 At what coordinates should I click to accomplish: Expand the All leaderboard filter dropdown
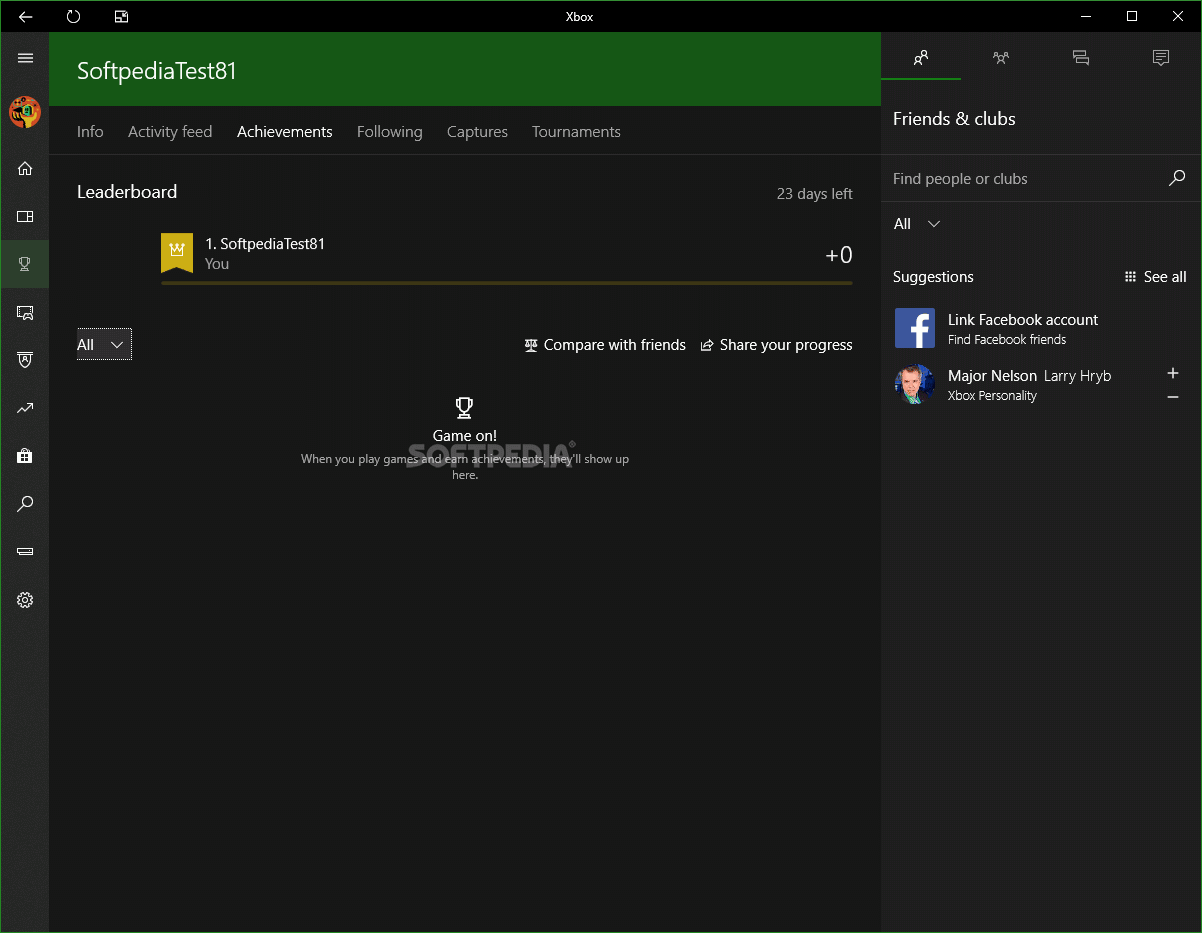pyautogui.click(x=103, y=344)
